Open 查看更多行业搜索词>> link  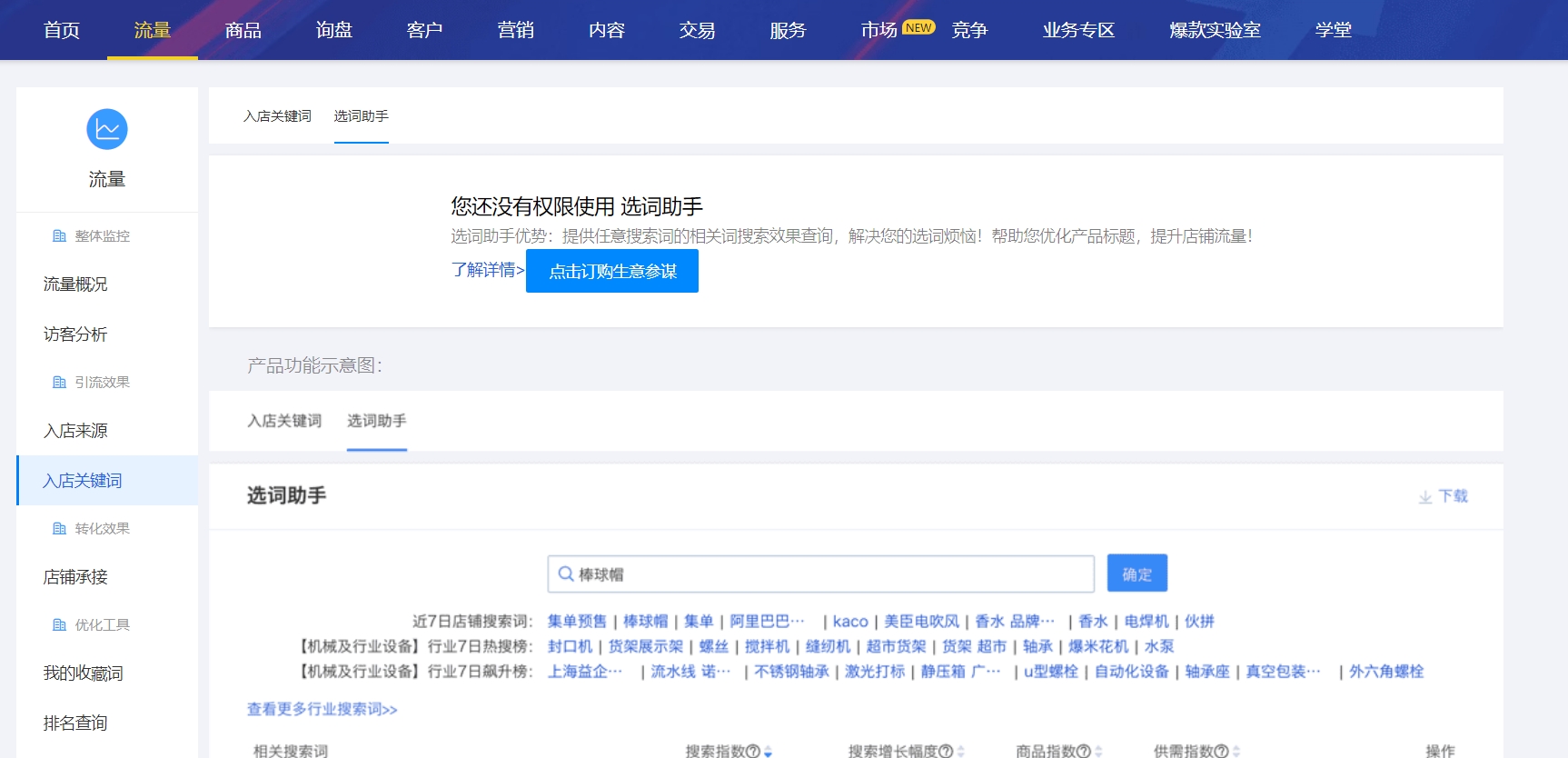[x=323, y=709]
